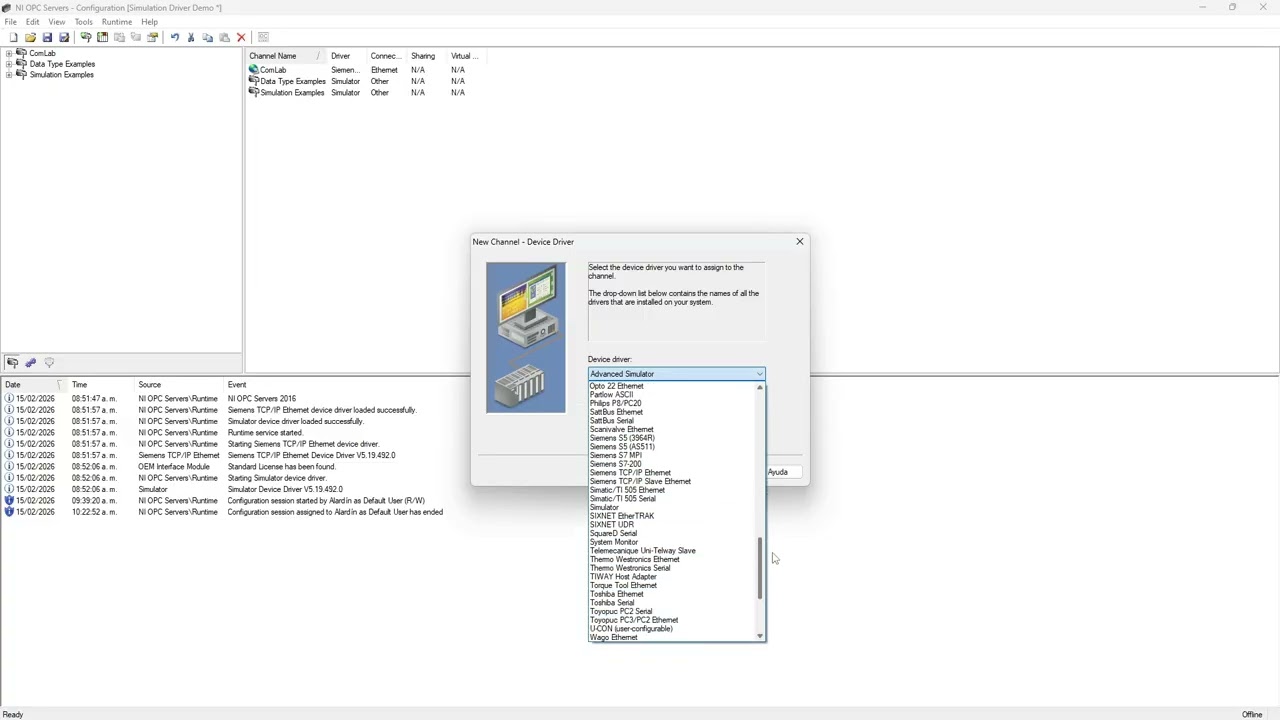1280x720 pixels.
Task: Click the Copy toolbar icon
Action: click(207, 38)
